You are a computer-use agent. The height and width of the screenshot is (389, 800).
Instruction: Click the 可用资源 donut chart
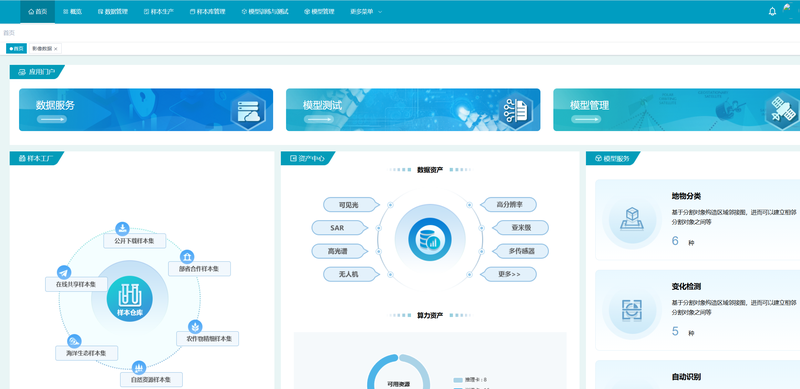coord(398,372)
